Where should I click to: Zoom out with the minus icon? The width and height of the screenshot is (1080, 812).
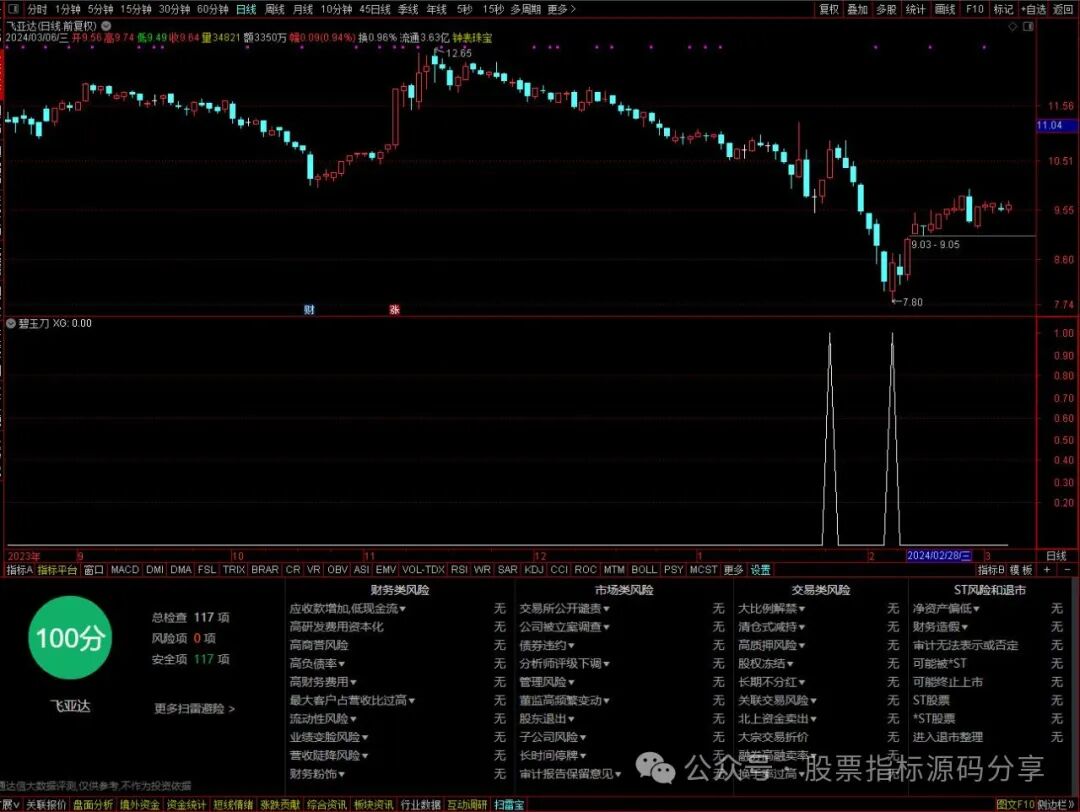point(1068,570)
